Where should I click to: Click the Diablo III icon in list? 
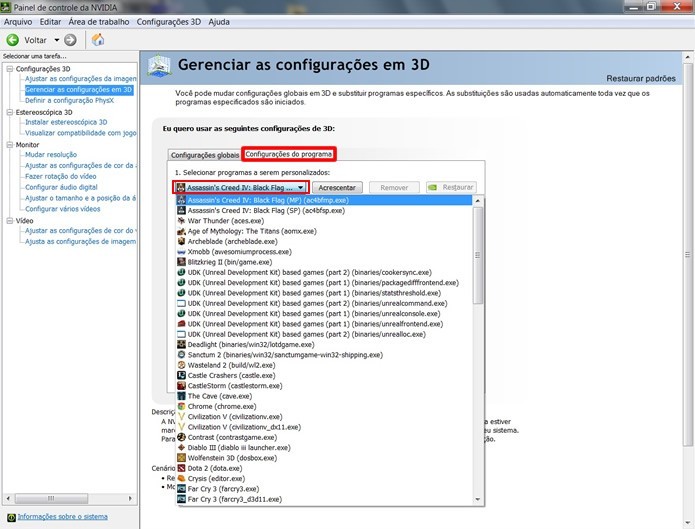(x=181, y=447)
